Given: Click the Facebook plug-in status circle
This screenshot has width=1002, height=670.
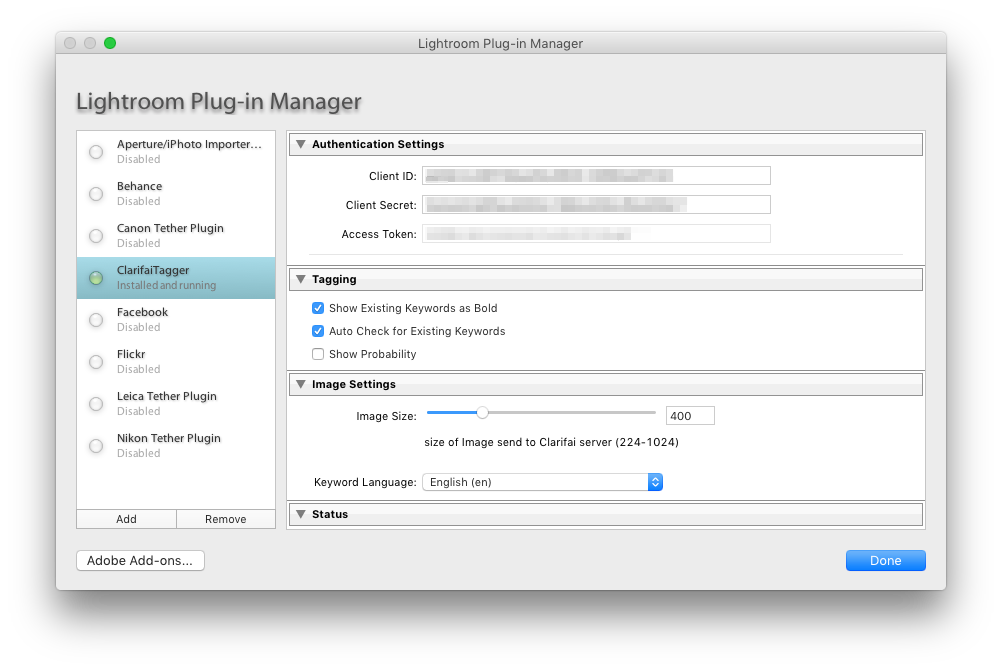Looking at the screenshot, I should pyautogui.click(x=96, y=320).
